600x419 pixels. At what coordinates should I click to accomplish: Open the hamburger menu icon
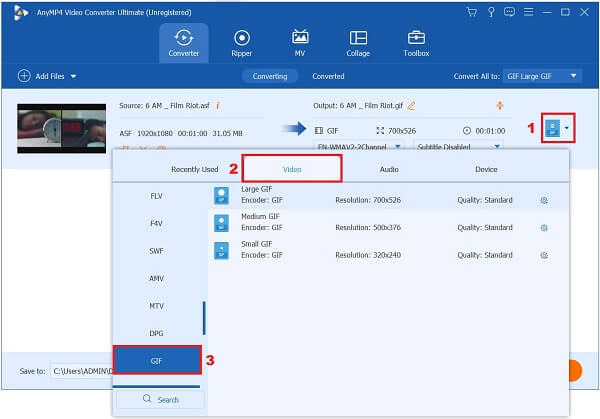528,12
